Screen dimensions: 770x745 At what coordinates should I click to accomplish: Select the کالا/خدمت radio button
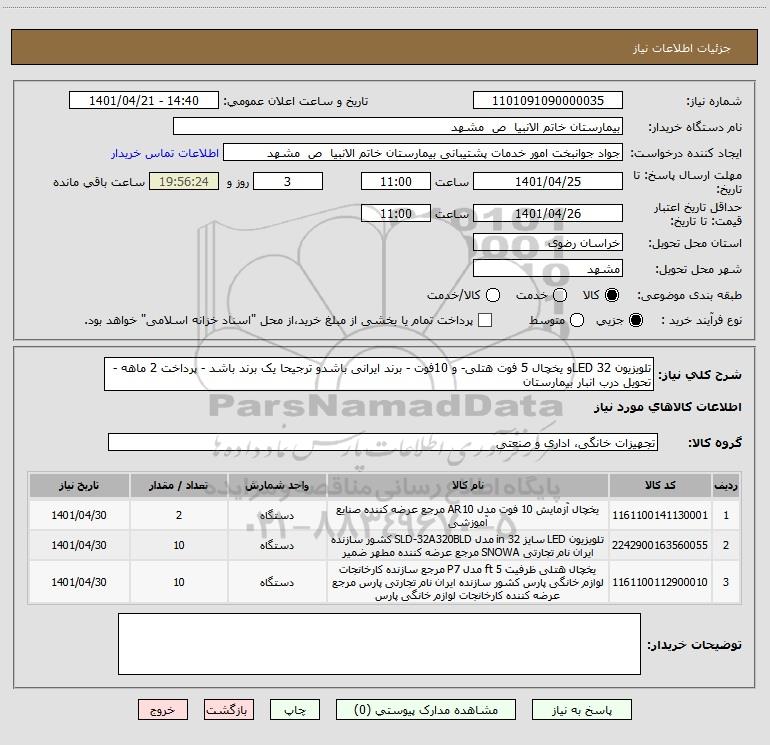coord(493,295)
